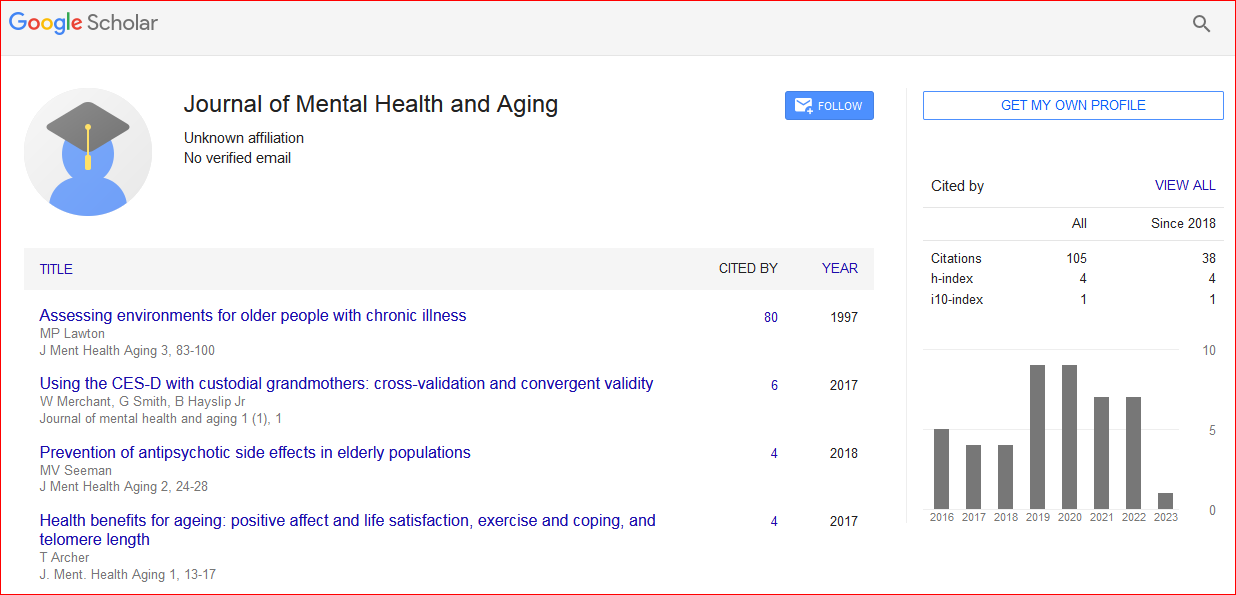Sort publications by Year column
1236x595 pixels.
pyautogui.click(x=839, y=268)
